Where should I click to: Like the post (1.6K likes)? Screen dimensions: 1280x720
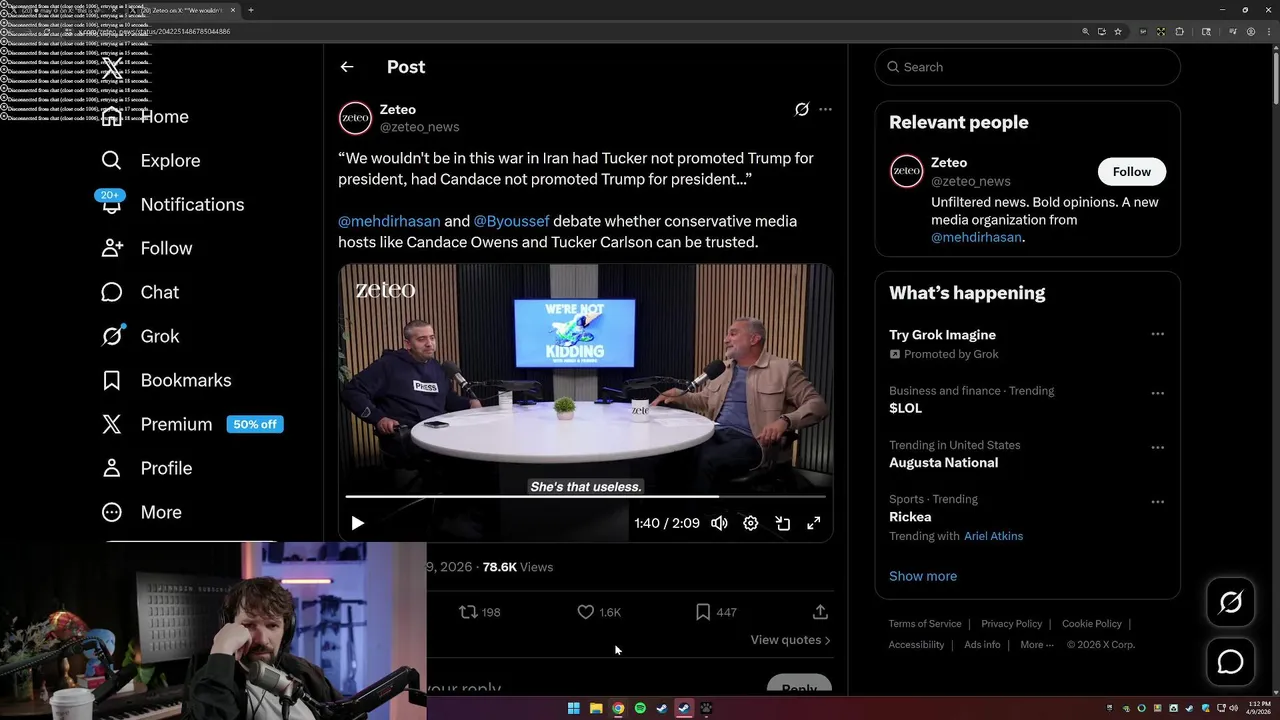599,612
